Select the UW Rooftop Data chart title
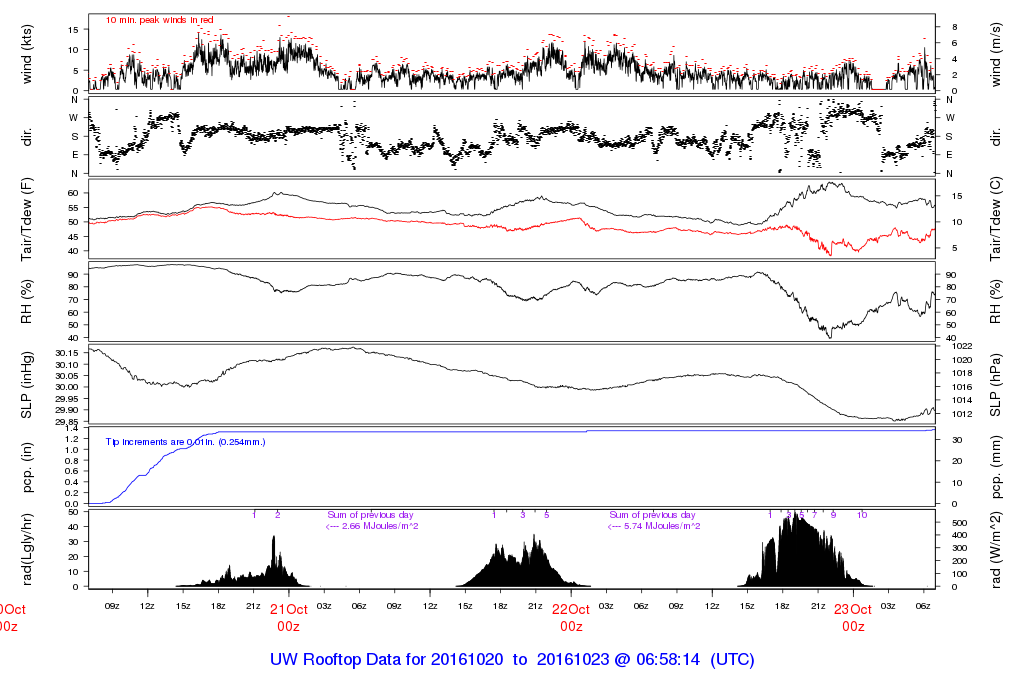The width and height of the screenshot is (1024, 700). point(511,660)
